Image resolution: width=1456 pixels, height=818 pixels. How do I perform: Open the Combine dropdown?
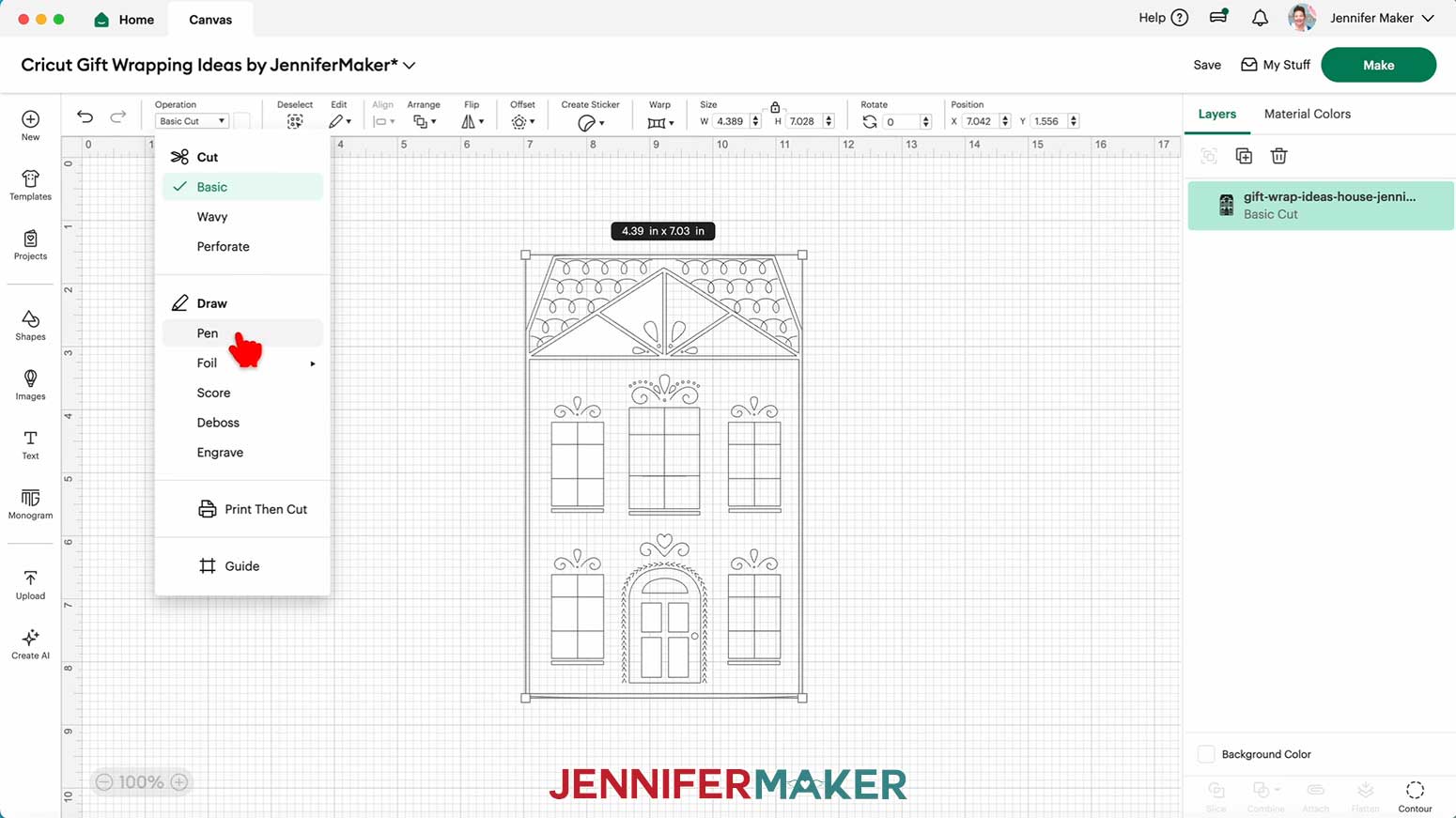tap(1265, 796)
